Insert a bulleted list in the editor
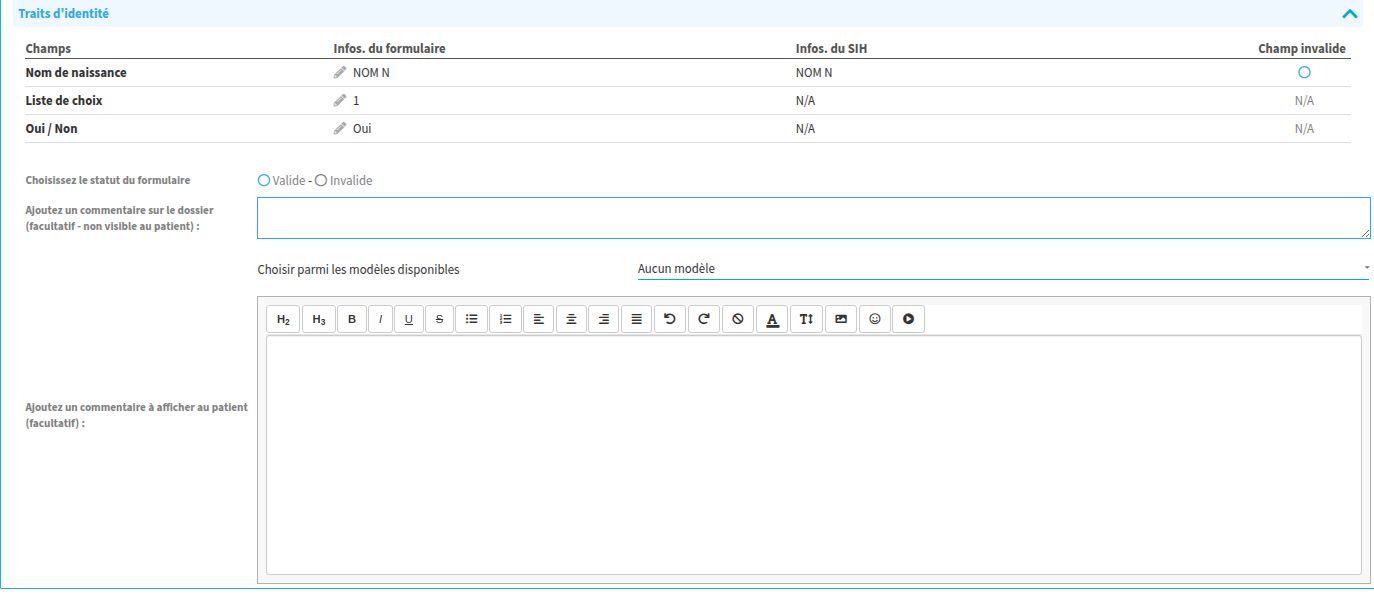Viewport: 1374px width, 602px height. tap(471, 319)
